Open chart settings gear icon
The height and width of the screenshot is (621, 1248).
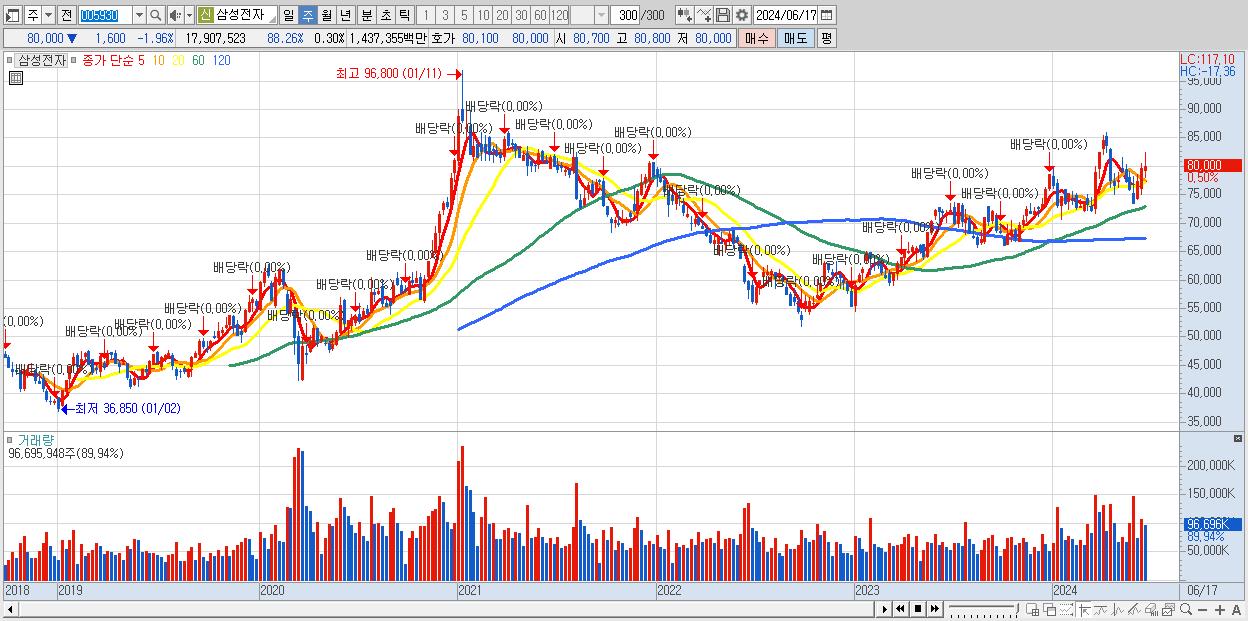pyautogui.click(x=741, y=15)
